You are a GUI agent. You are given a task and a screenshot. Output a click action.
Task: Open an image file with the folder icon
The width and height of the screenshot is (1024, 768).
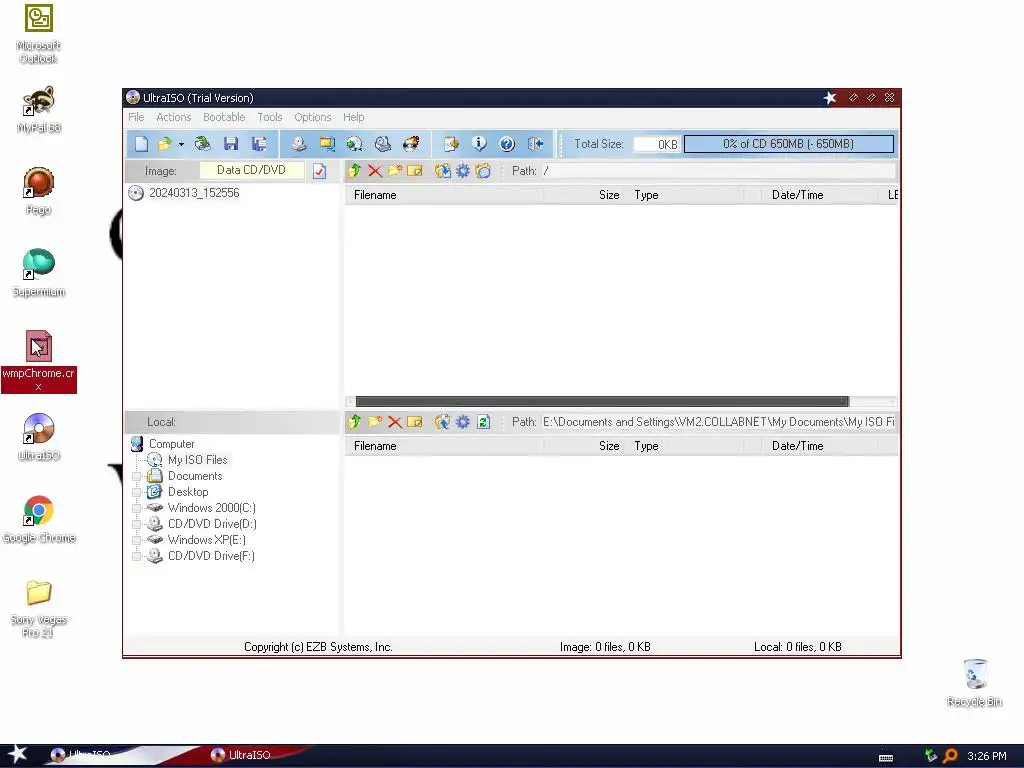pos(165,144)
